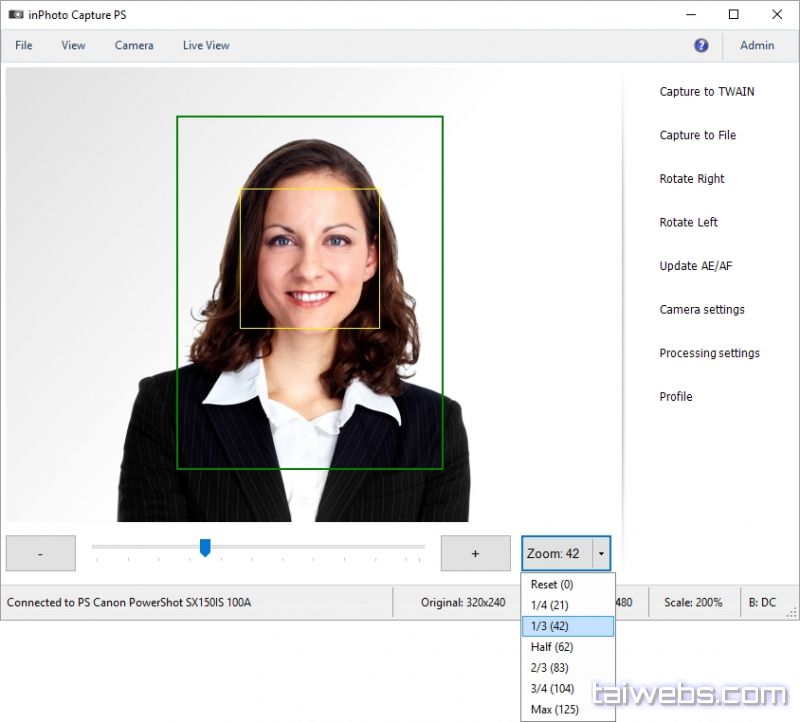Rotate the image left
Image resolution: width=800 pixels, height=722 pixels.
(x=688, y=222)
